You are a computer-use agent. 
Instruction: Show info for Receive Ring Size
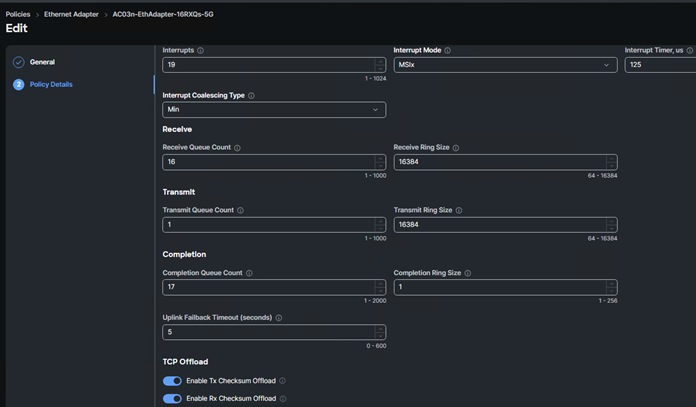(x=456, y=148)
